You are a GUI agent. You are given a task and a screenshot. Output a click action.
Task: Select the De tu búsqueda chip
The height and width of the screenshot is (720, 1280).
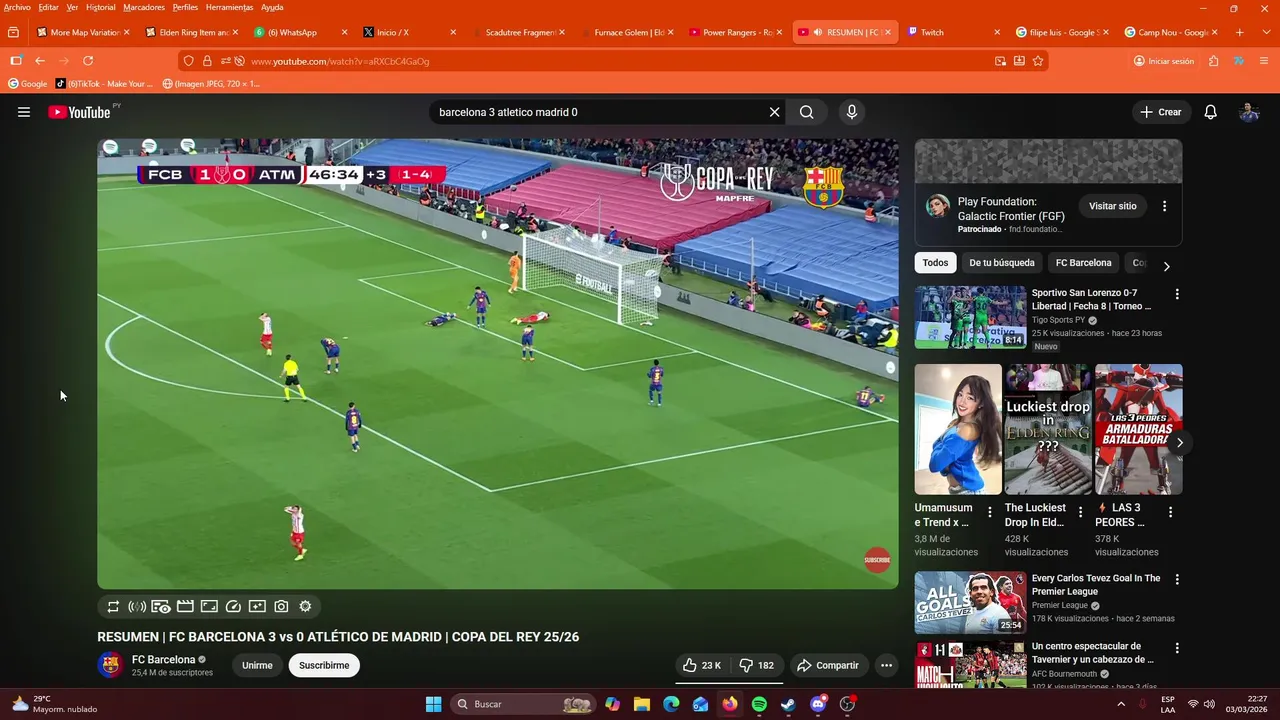(x=1001, y=263)
